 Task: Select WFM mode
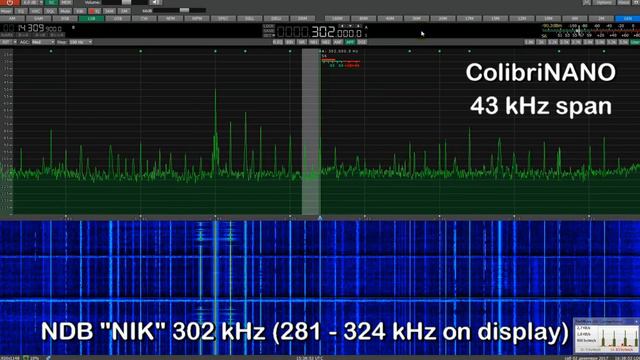tap(197, 18)
